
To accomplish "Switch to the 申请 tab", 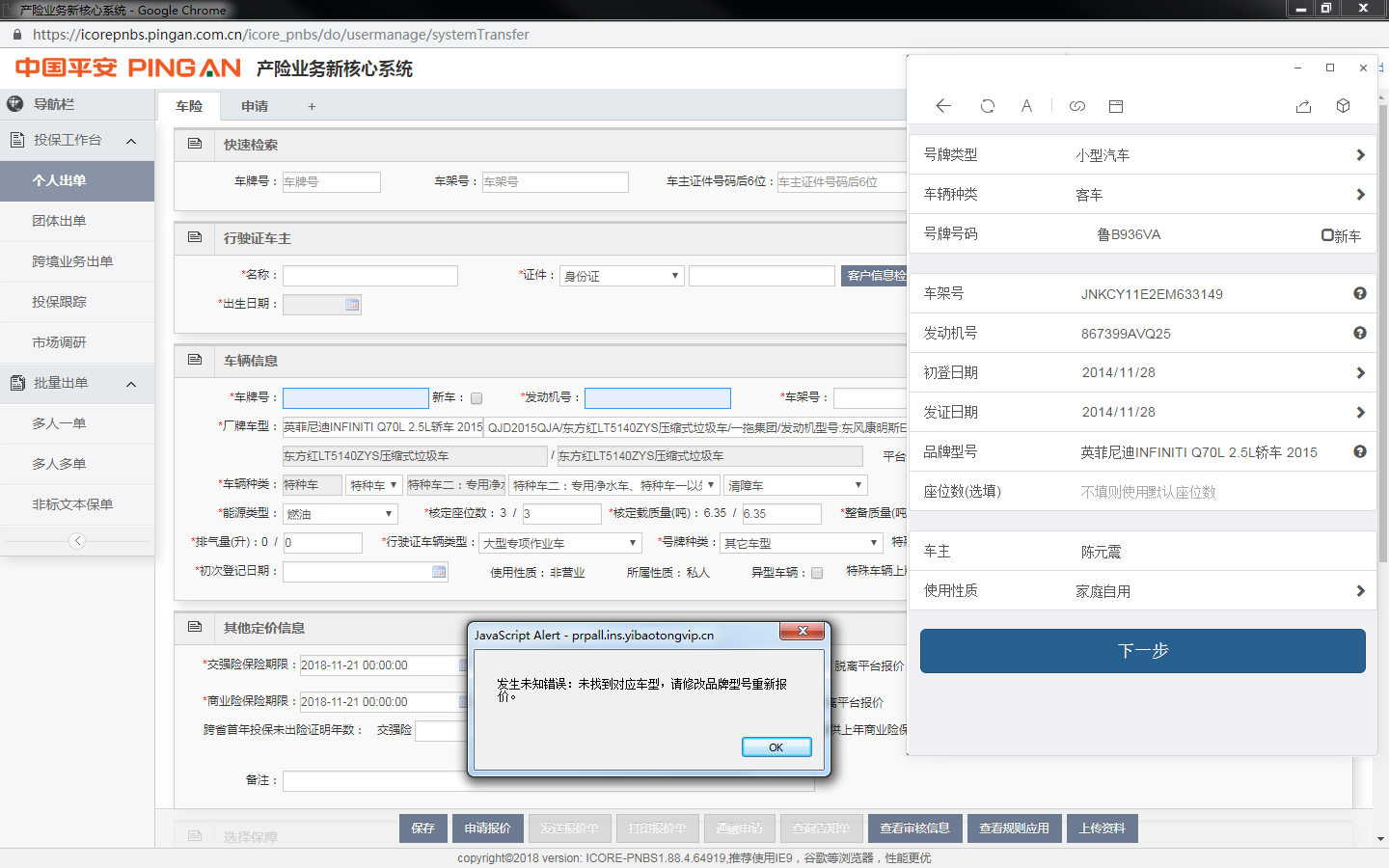I will coord(255,106).
